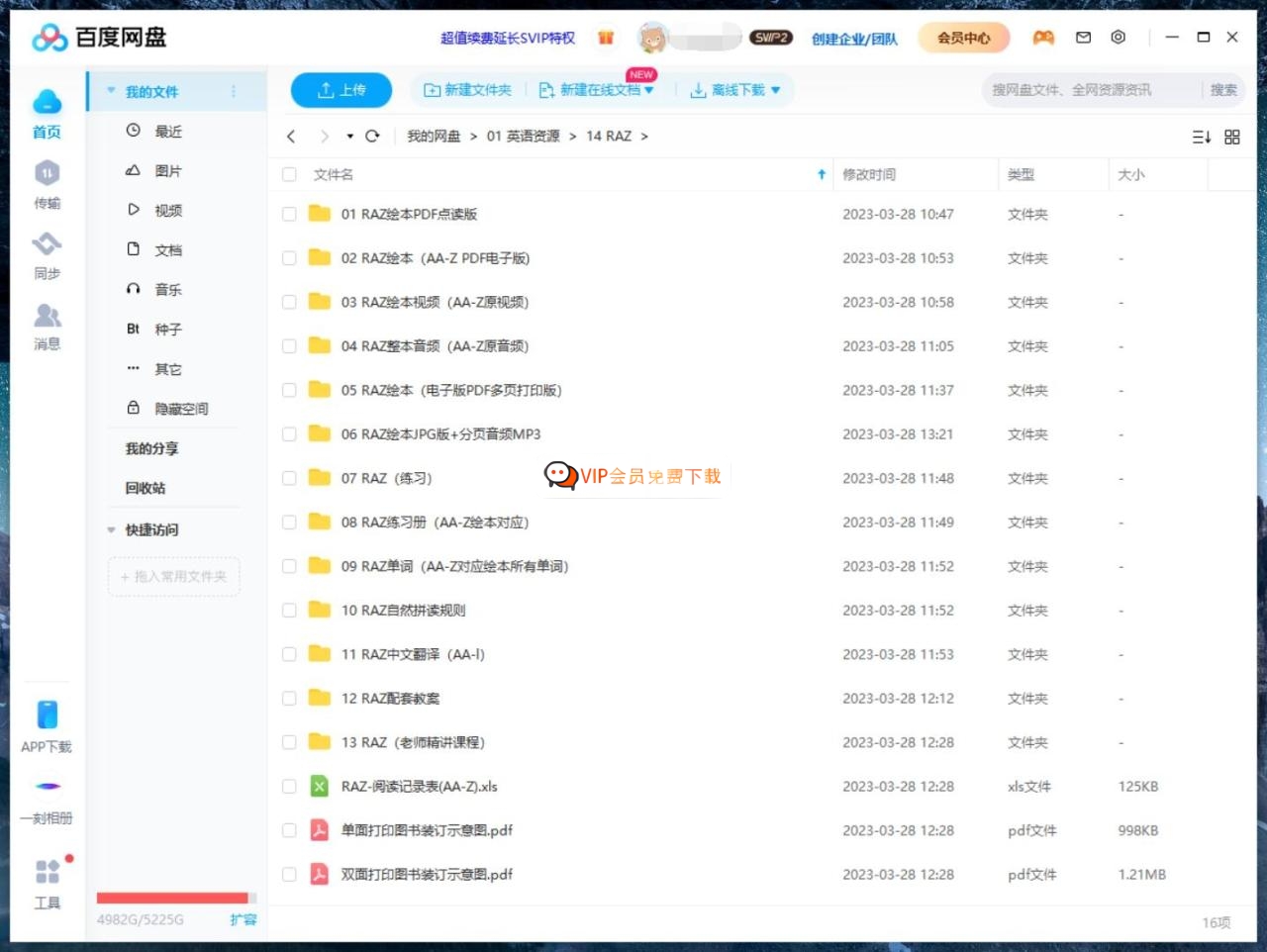
Task: Click the gift box icon in header
Action: [x=606, y=38]
